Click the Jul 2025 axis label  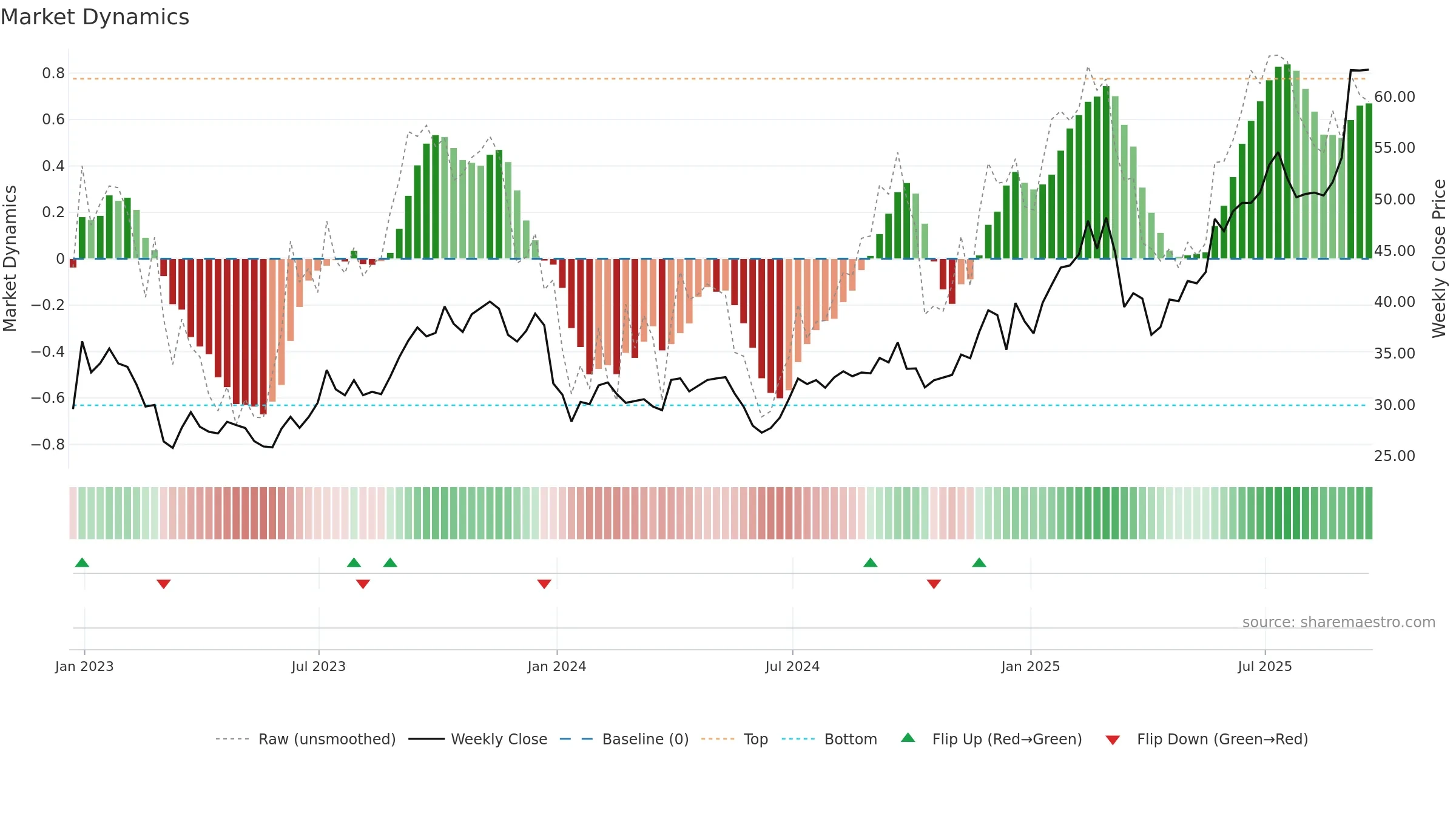pyautogui.click(x=1265, y=666)
